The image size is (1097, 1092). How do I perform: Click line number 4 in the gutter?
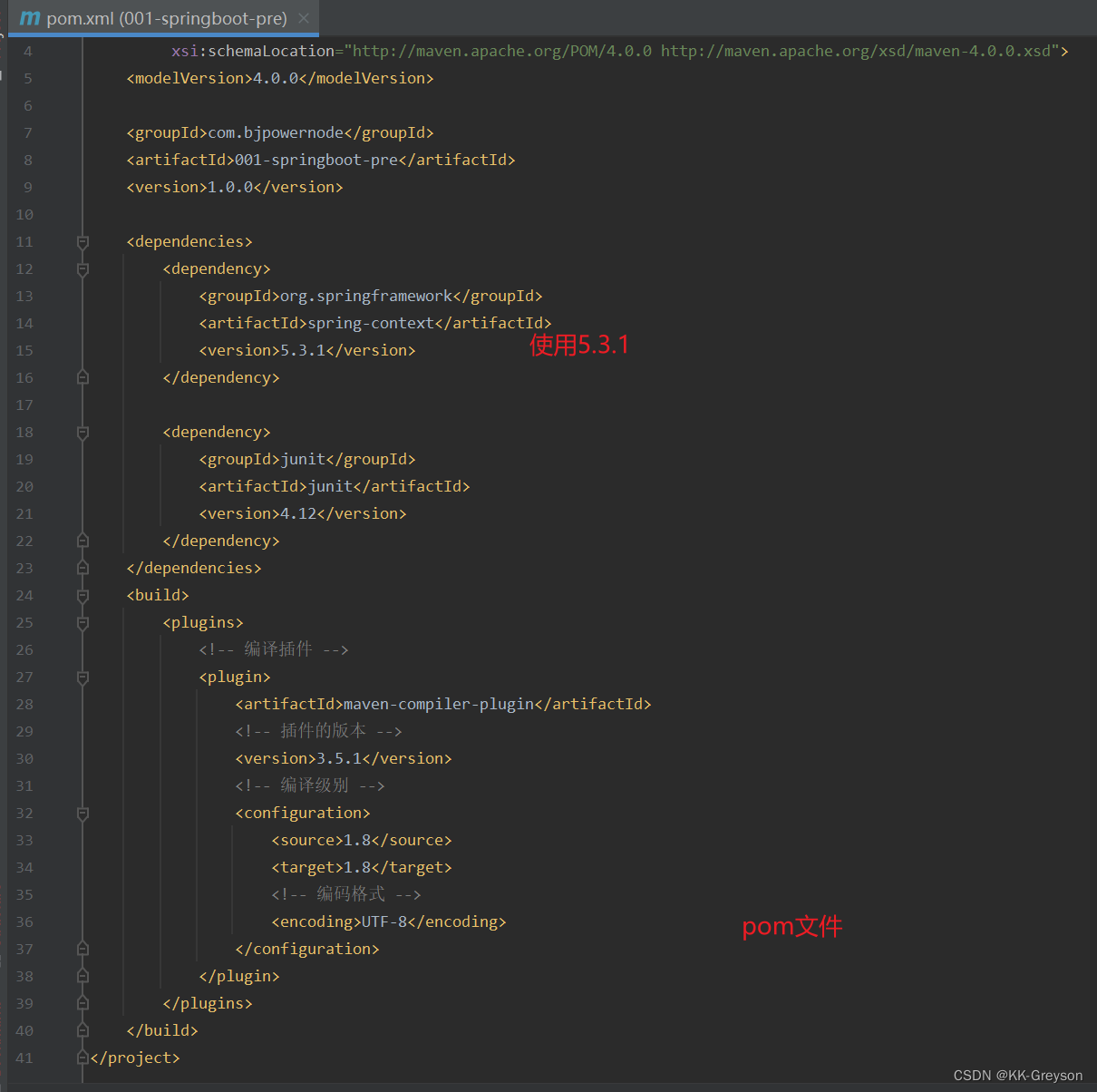[27, 52]
